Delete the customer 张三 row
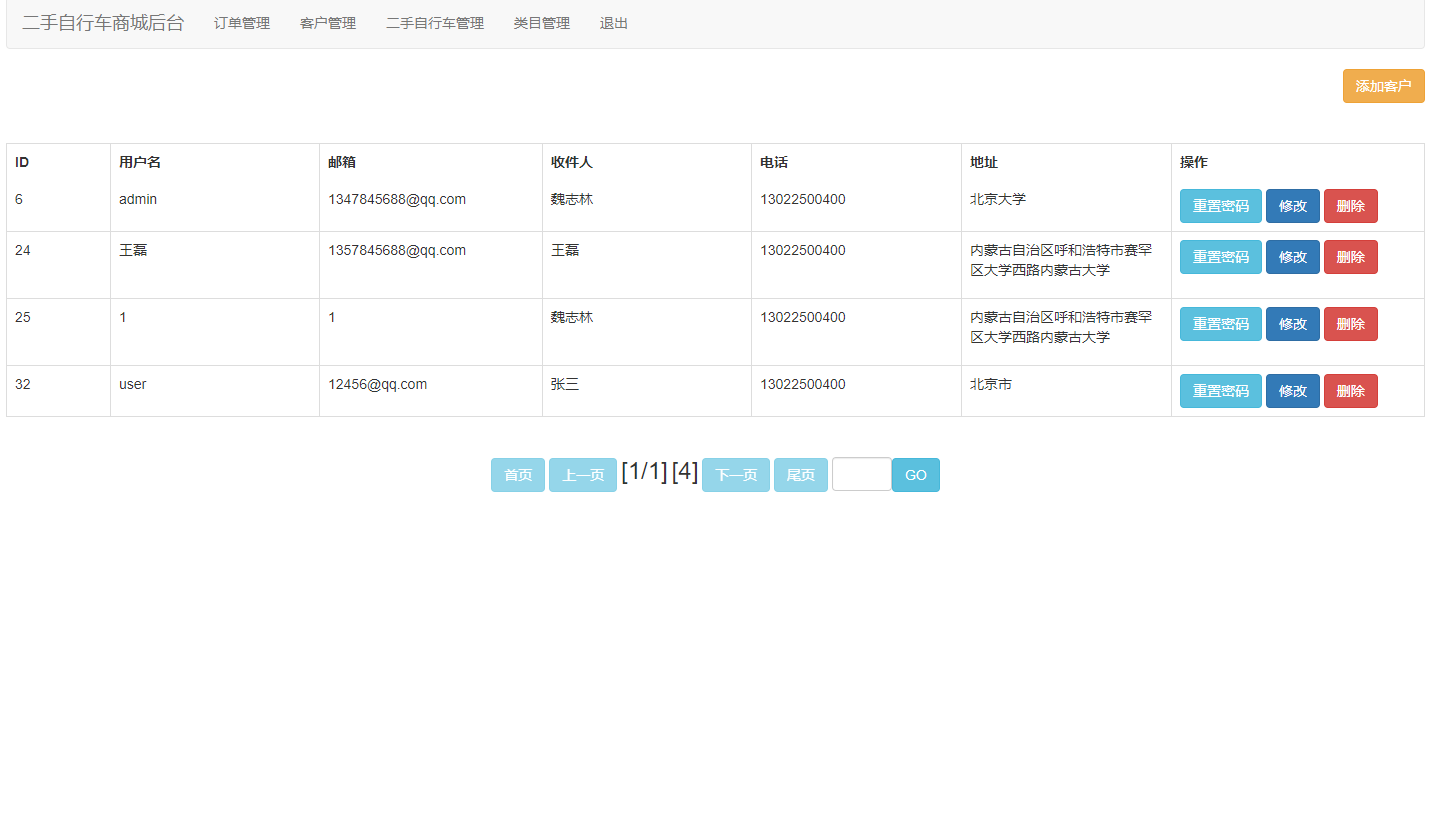The image size is (1434, 822). point(1350,391)
